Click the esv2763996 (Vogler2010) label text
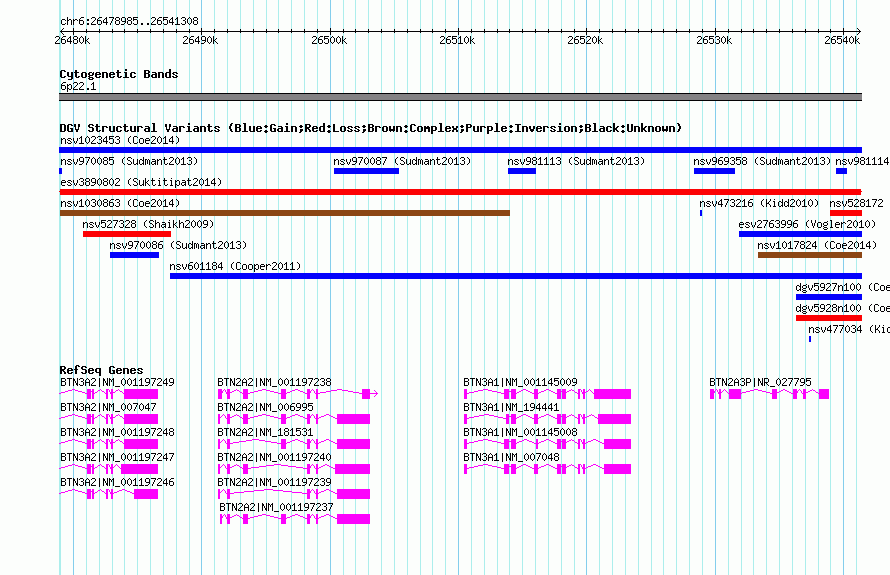This screenshot has width=890, height=575. pyautogui.click(x=807, y=224)
